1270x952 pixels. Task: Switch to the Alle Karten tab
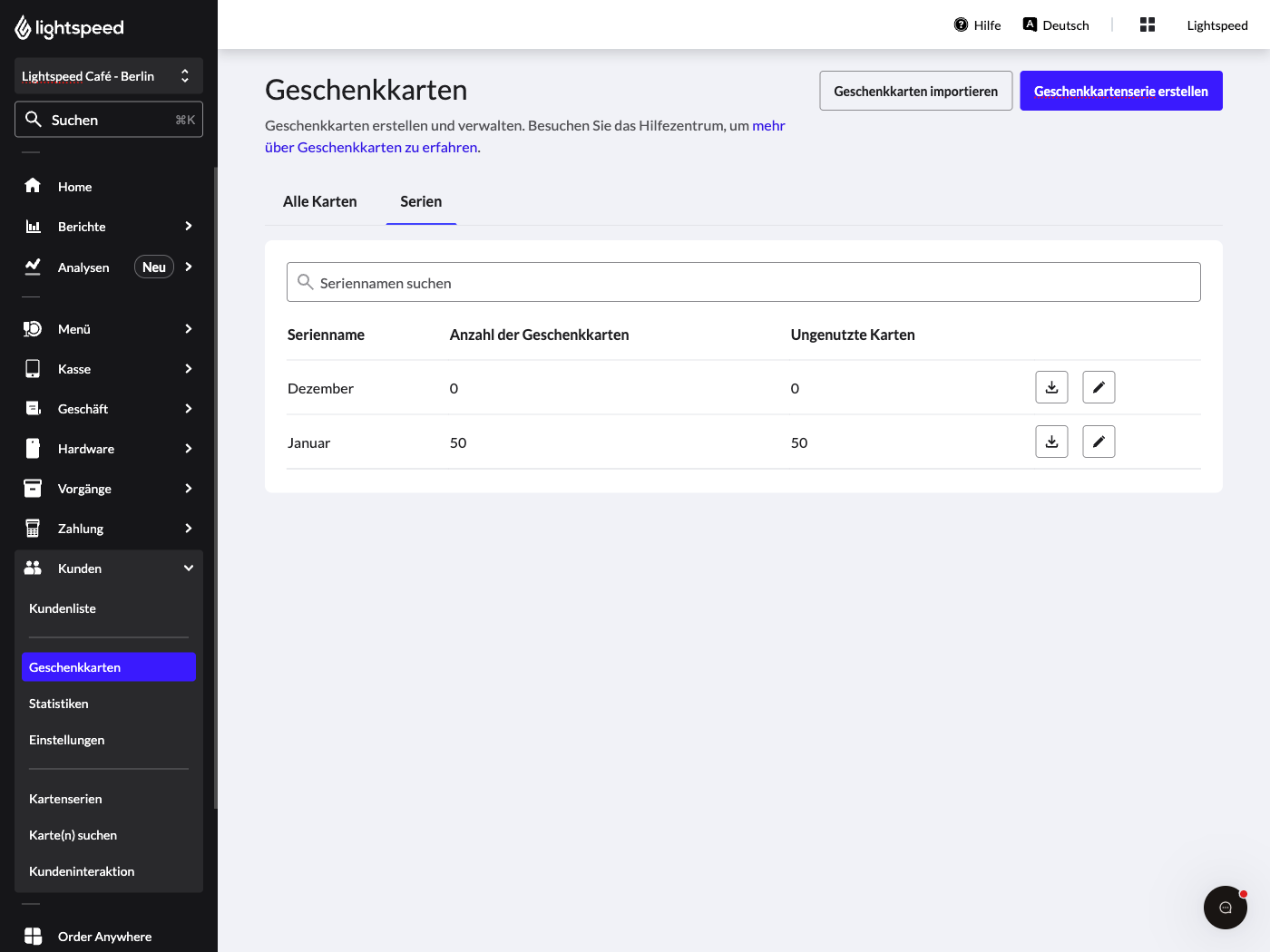[320, 201]
